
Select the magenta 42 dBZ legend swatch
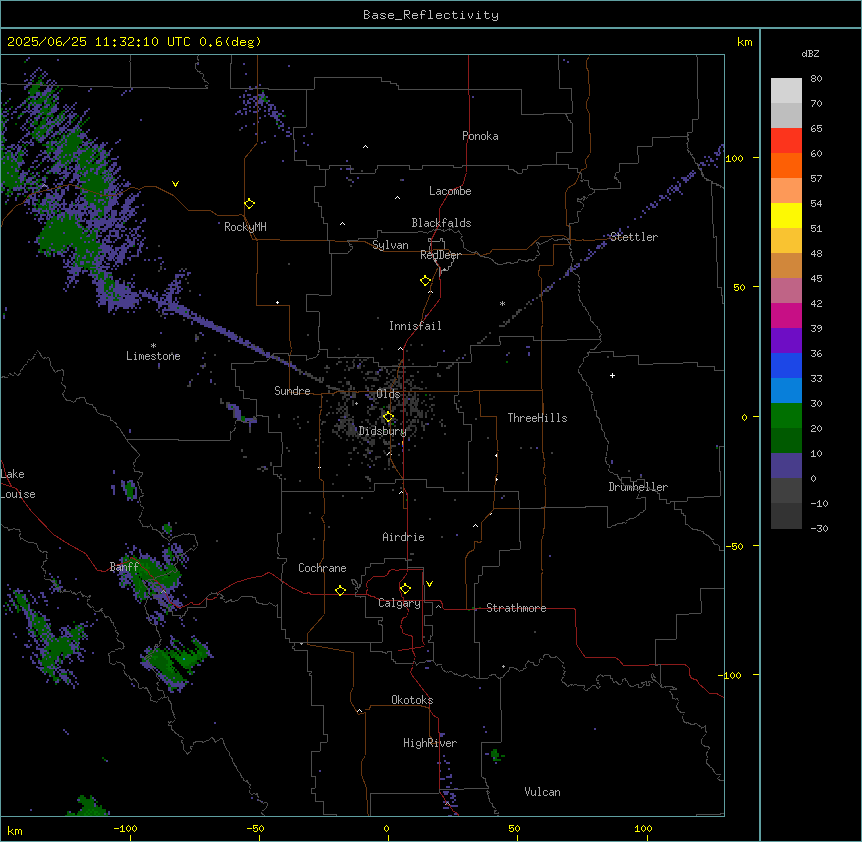pyautogui.click(x=786, y=315)
